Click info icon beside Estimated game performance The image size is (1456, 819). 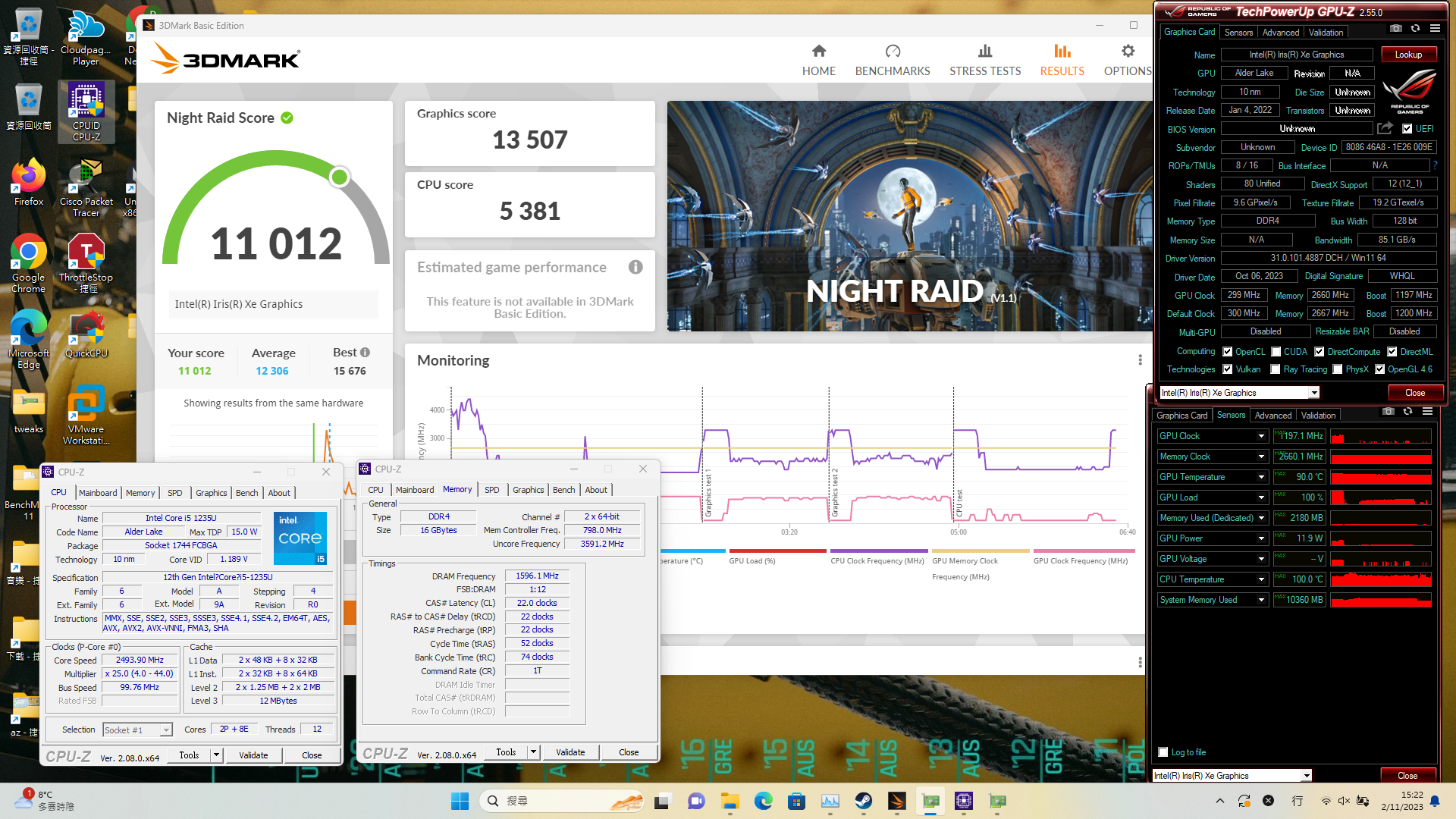point(635,267)
